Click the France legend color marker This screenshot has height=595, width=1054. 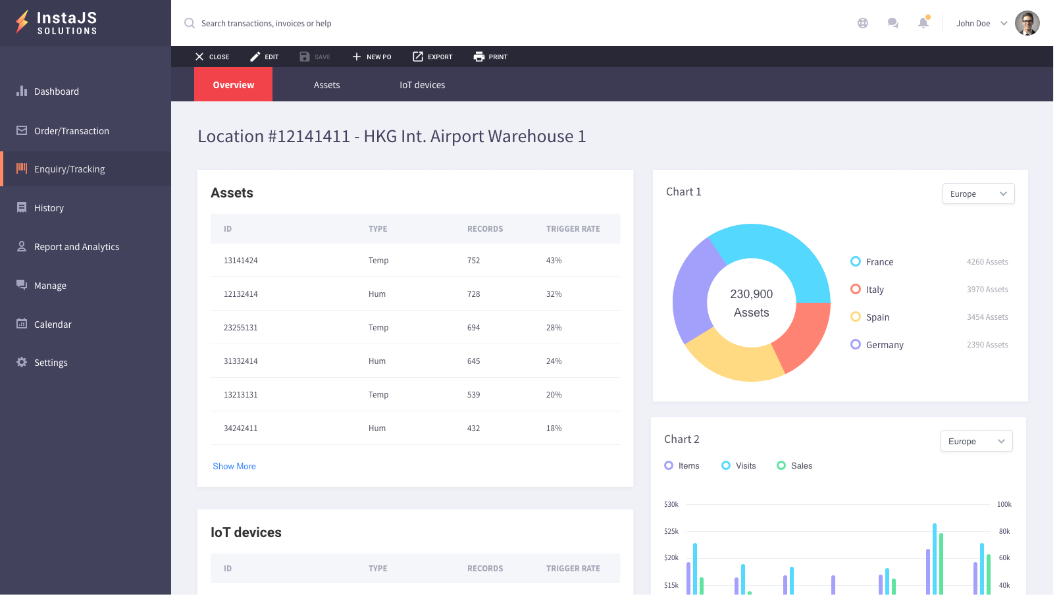pyautogui.click(x=855, y=262)
